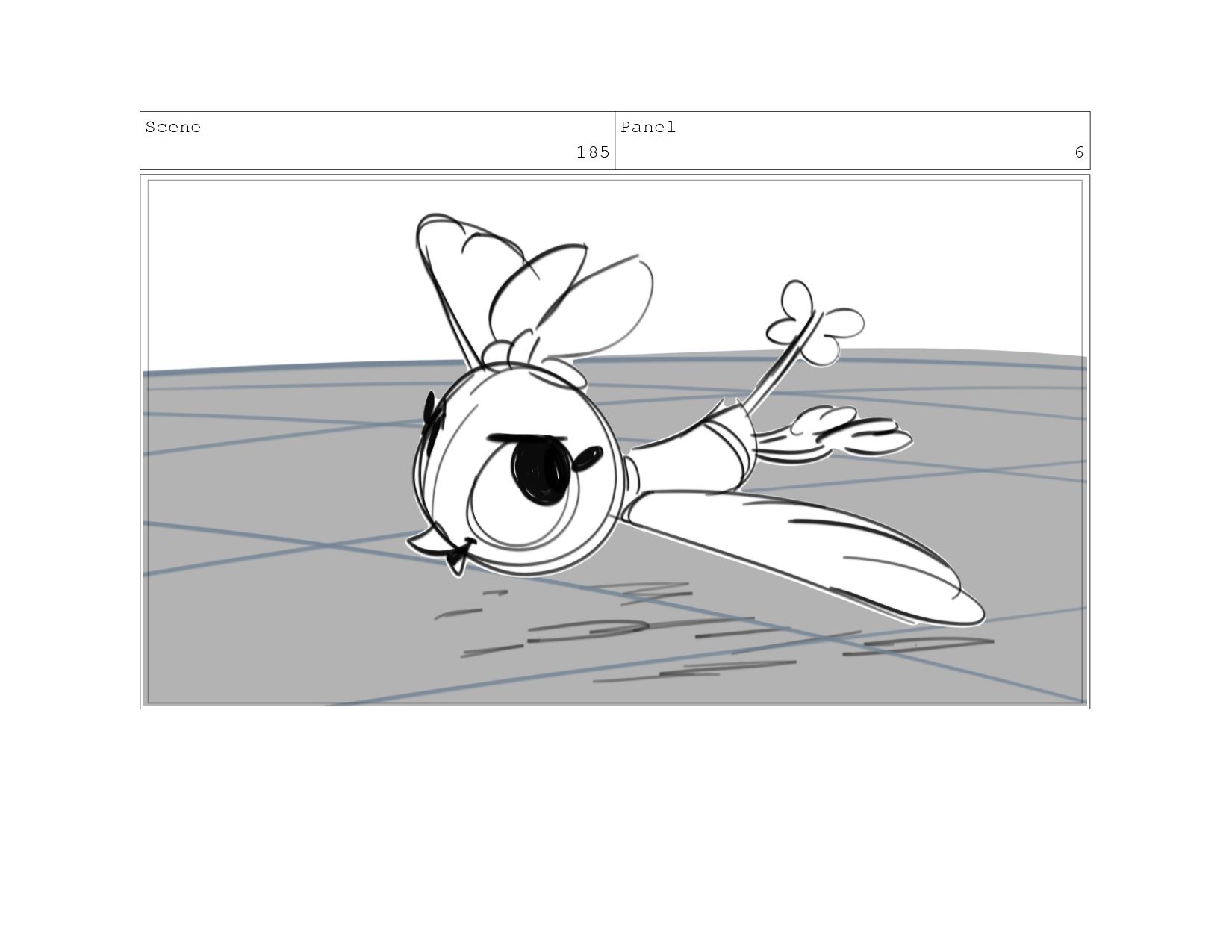The height and width of the screenshot is (952, 1232).
Task: Click the Panel label text
Action: (648, 127)
